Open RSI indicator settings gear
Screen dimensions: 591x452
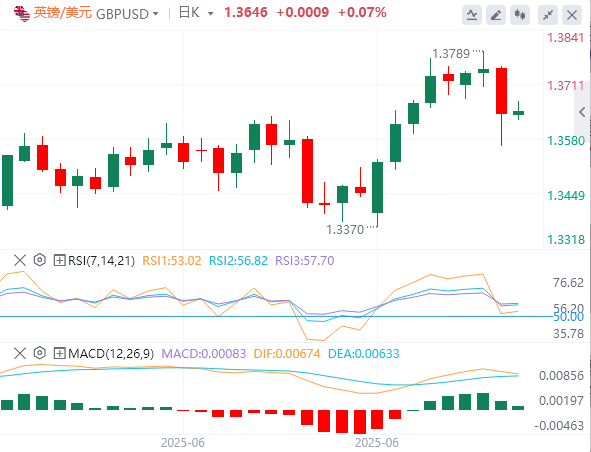click(x=40, y=260)
